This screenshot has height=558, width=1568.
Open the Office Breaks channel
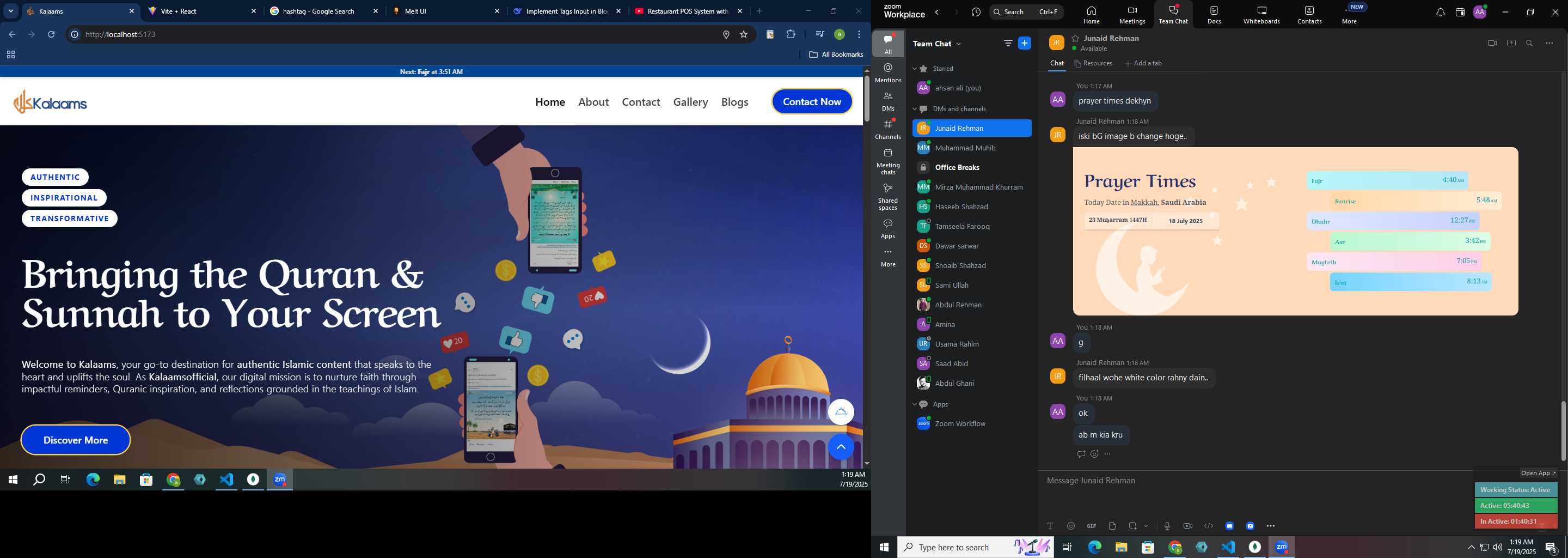971,167
